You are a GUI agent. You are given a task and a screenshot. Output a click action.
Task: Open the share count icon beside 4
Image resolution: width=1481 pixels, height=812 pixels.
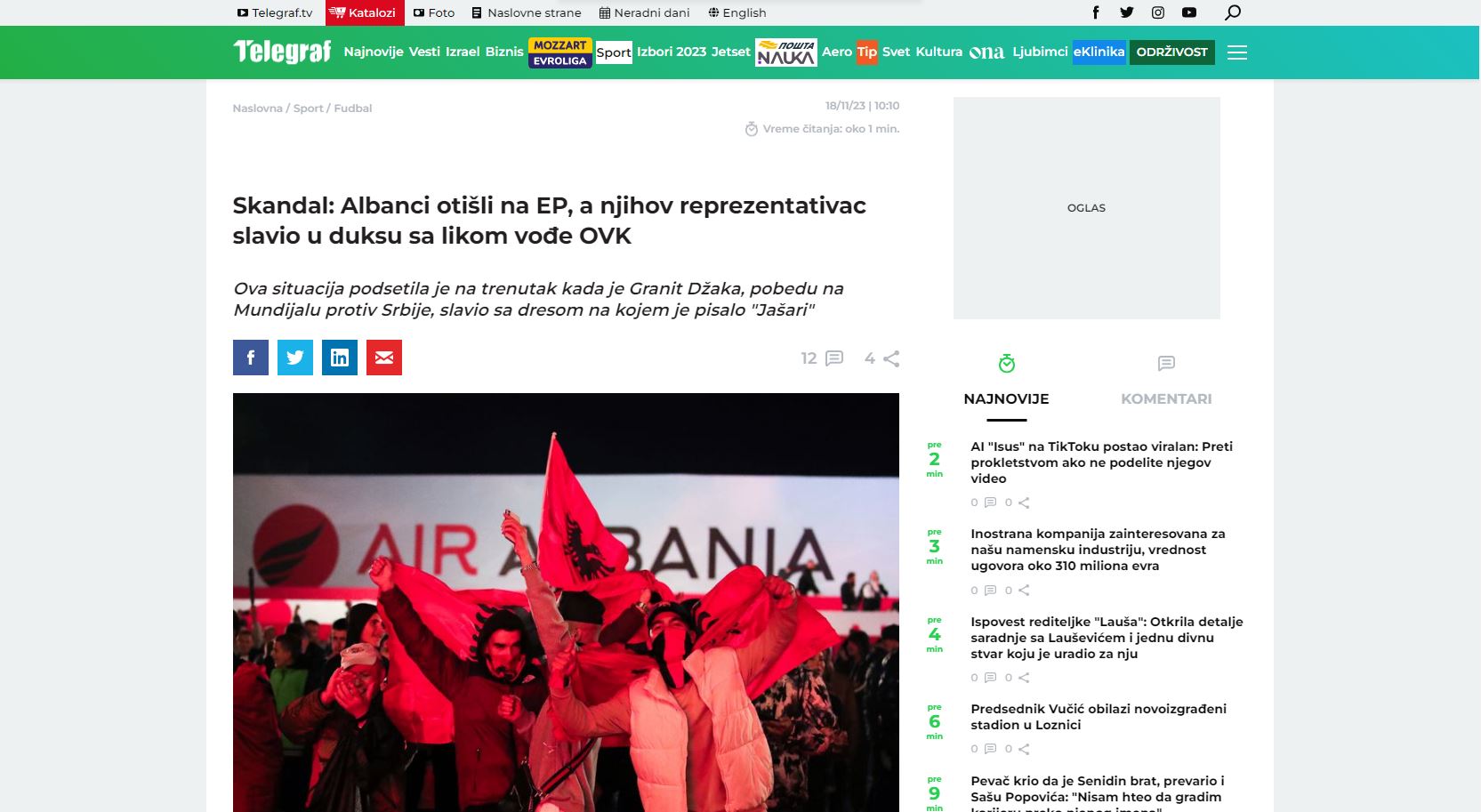[891, 358]
